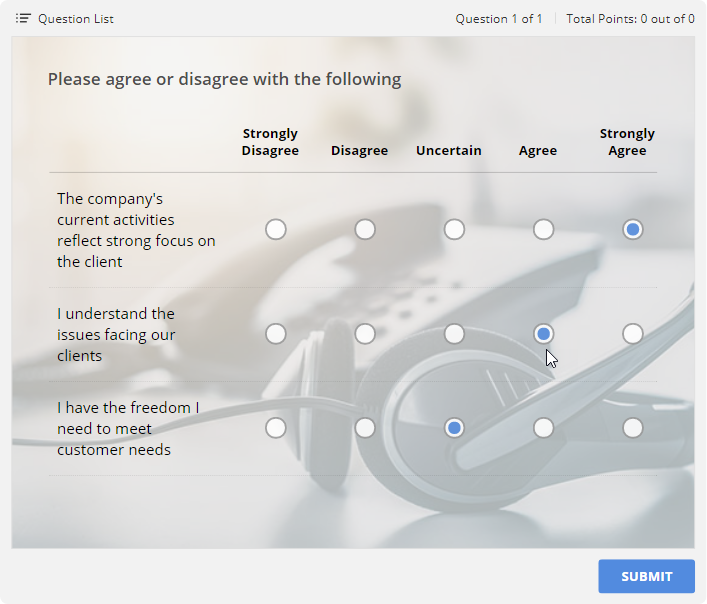This screenshot has width=707, height=604.
Task: Select Strongly Disagree for freedom statement
Action: tap(276, 428)
